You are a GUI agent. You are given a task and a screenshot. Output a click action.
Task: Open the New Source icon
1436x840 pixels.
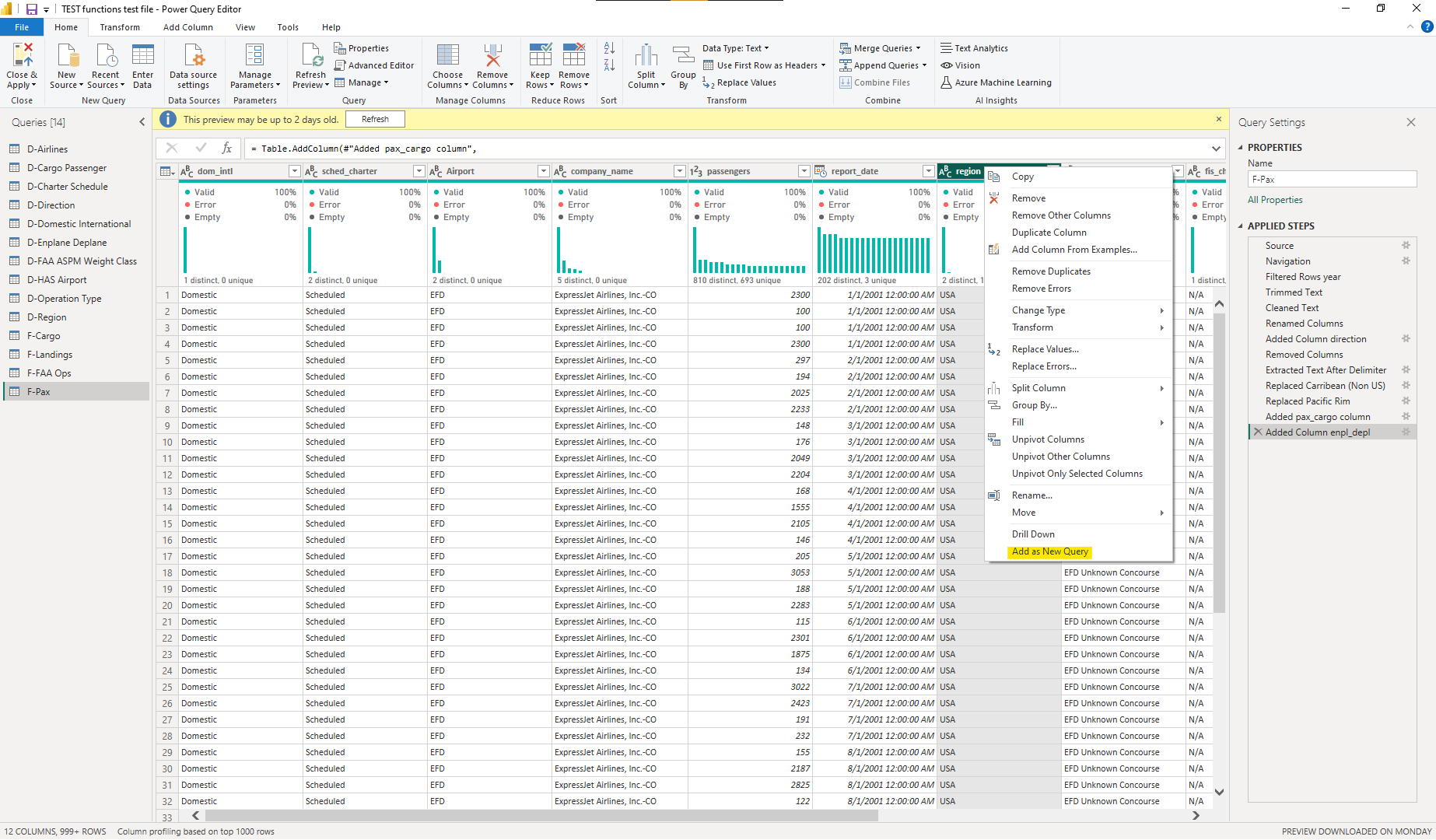click(67, 57)
